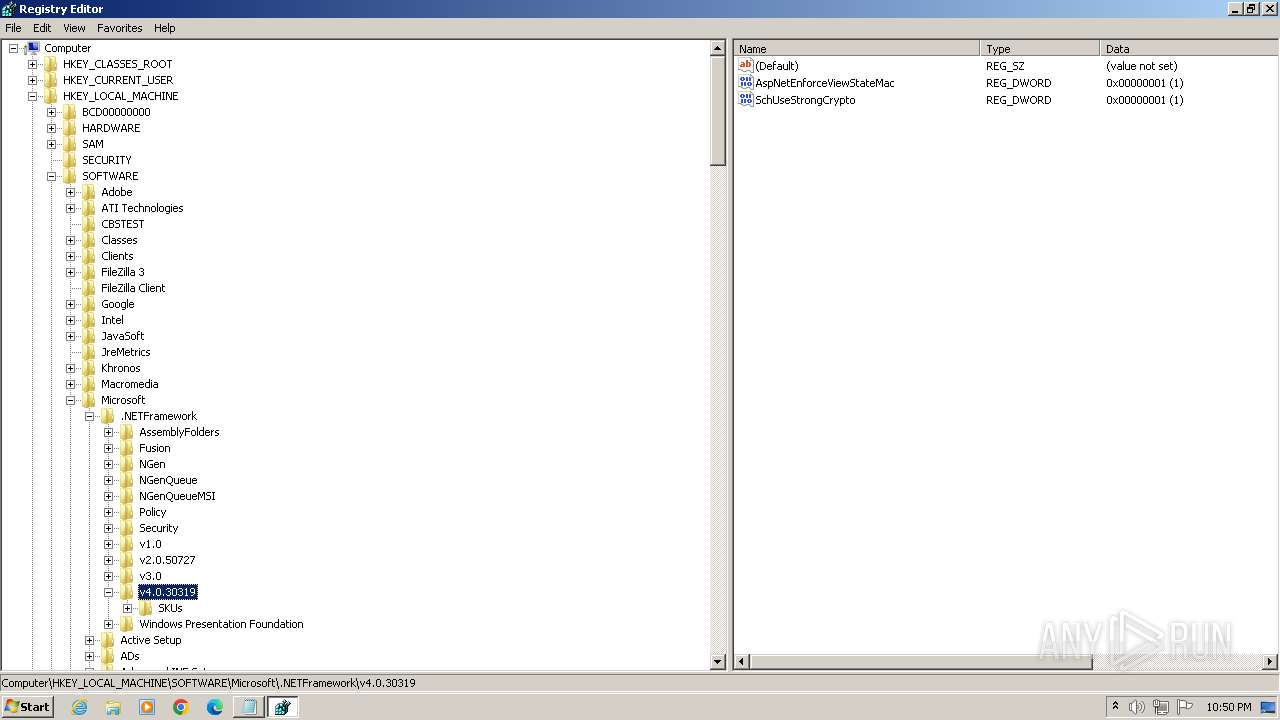Collapse the Microsoft key
Screen dimensions: 1280x720
coord(70,400)
